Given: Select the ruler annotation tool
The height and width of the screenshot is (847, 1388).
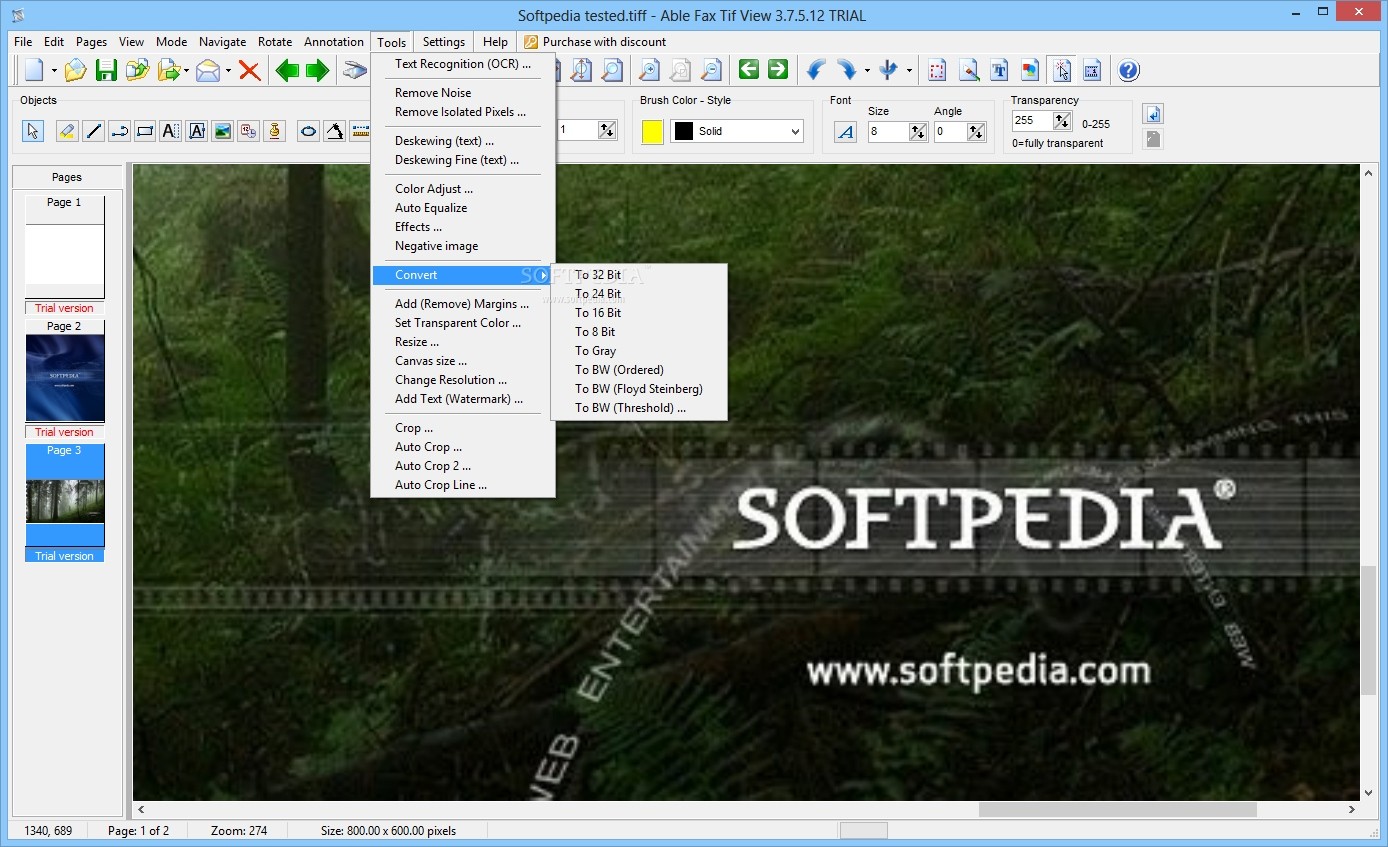Looking at the screenshot, I should point(360,131).
